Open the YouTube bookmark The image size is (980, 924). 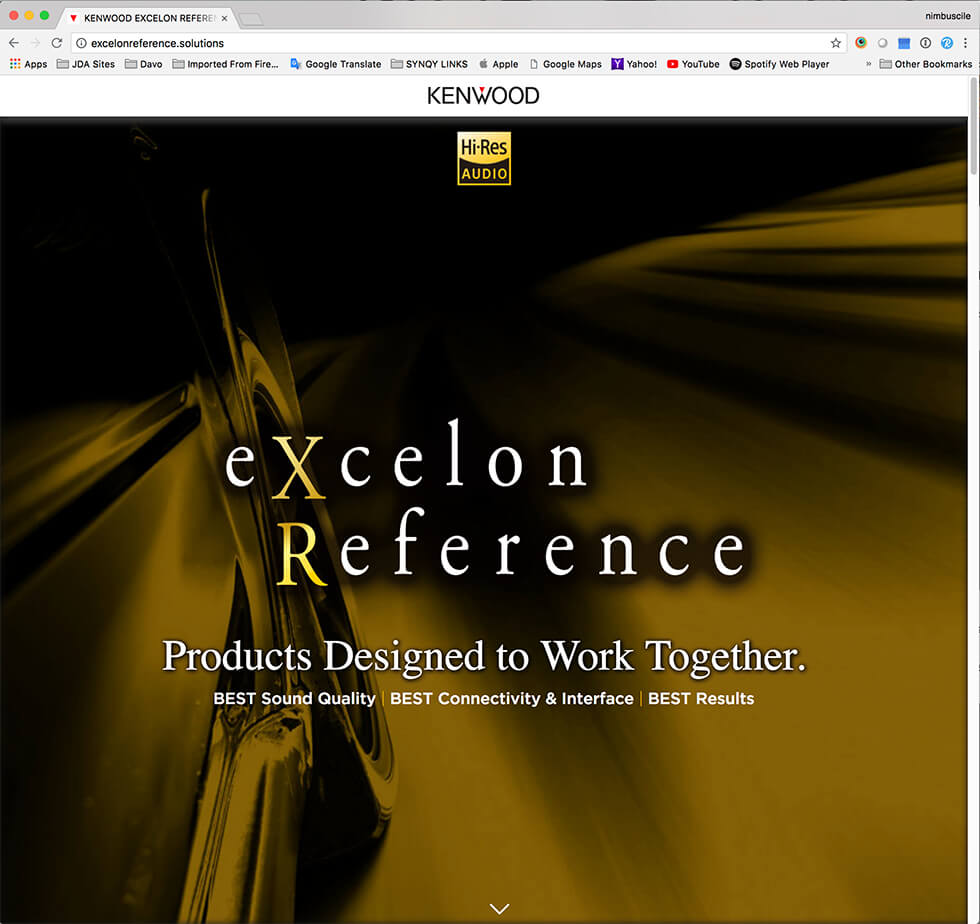(693, 64)
